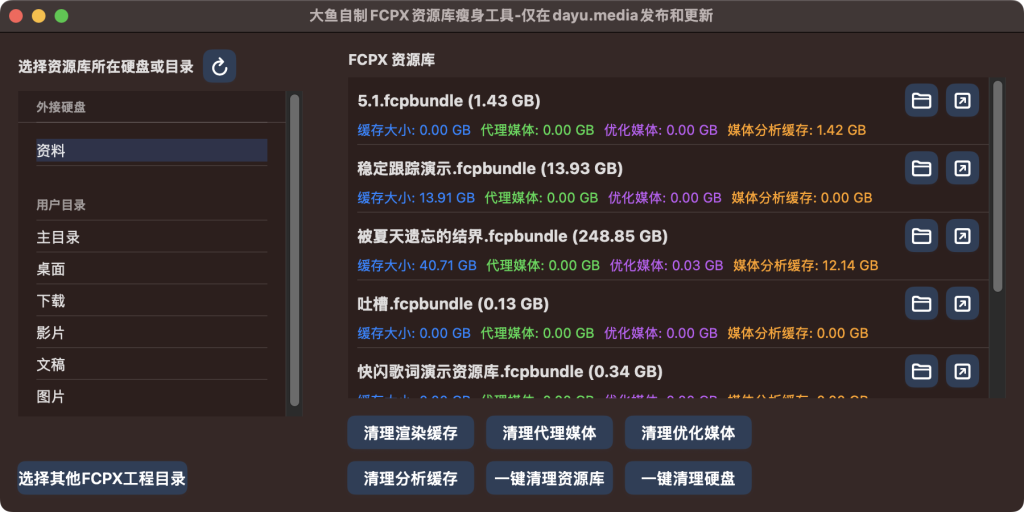Click 缓存大小: 40.71 GB value

(417, 265)
